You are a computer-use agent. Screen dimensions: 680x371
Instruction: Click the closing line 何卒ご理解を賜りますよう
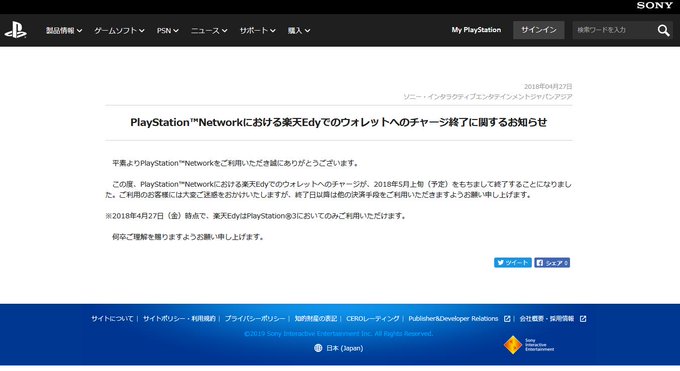tap(188, 237)
